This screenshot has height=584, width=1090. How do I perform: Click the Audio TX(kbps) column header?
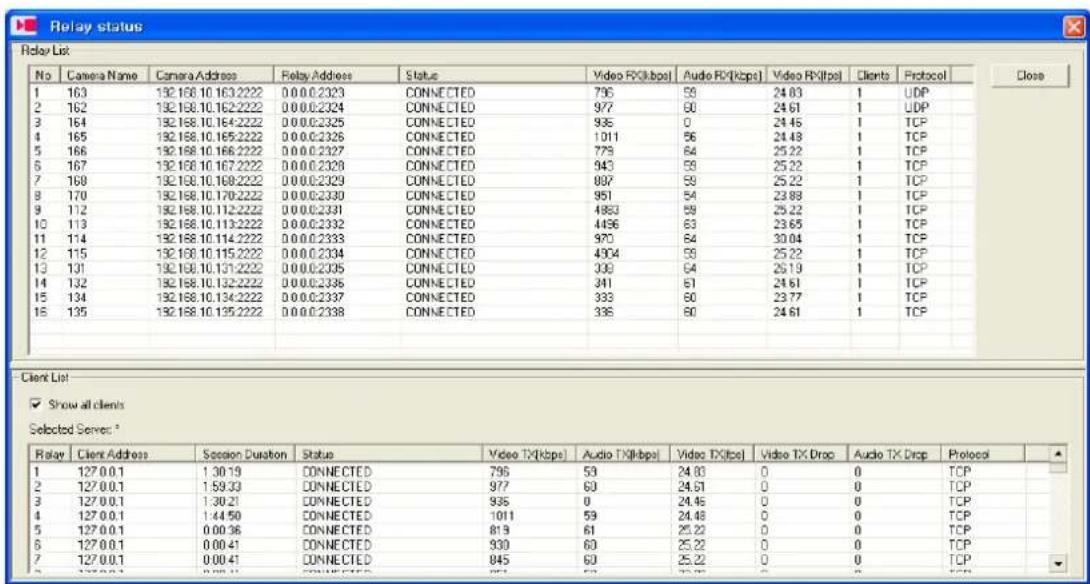coord(624,454)
